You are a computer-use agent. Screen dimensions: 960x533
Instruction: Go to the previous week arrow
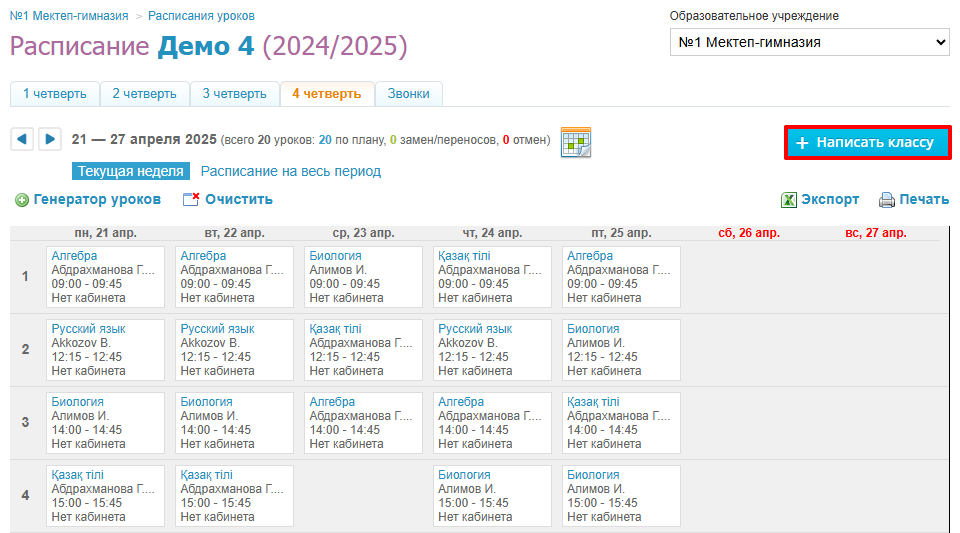pyautogui.click(x=22, y=139)
